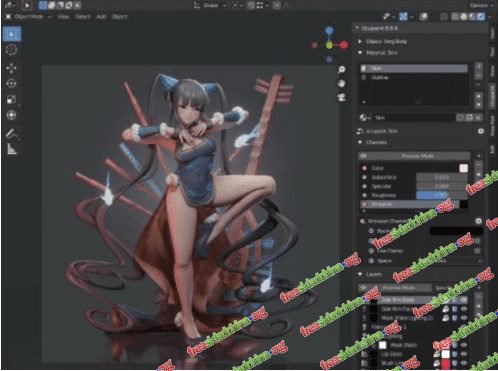The image size is (498, 371).
Task: Open the Select menu
Action: (82, 17)
